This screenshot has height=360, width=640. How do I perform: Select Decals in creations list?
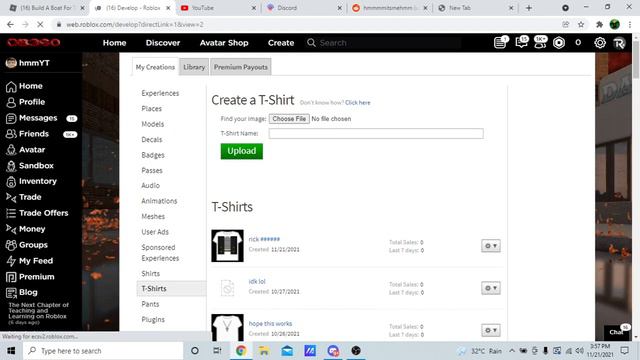[x=152, y=140]
